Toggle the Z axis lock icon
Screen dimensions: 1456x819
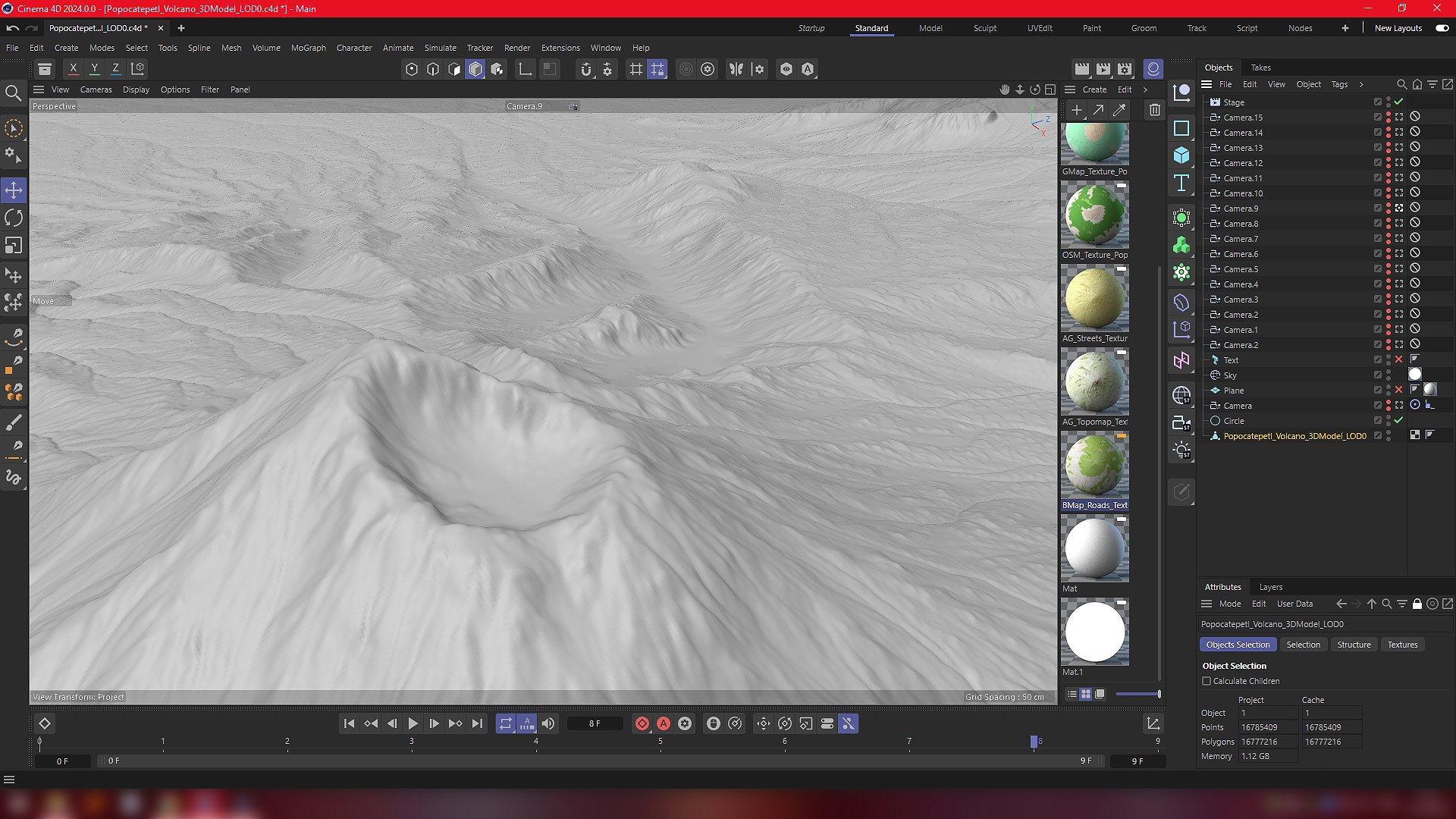[115, 68]
